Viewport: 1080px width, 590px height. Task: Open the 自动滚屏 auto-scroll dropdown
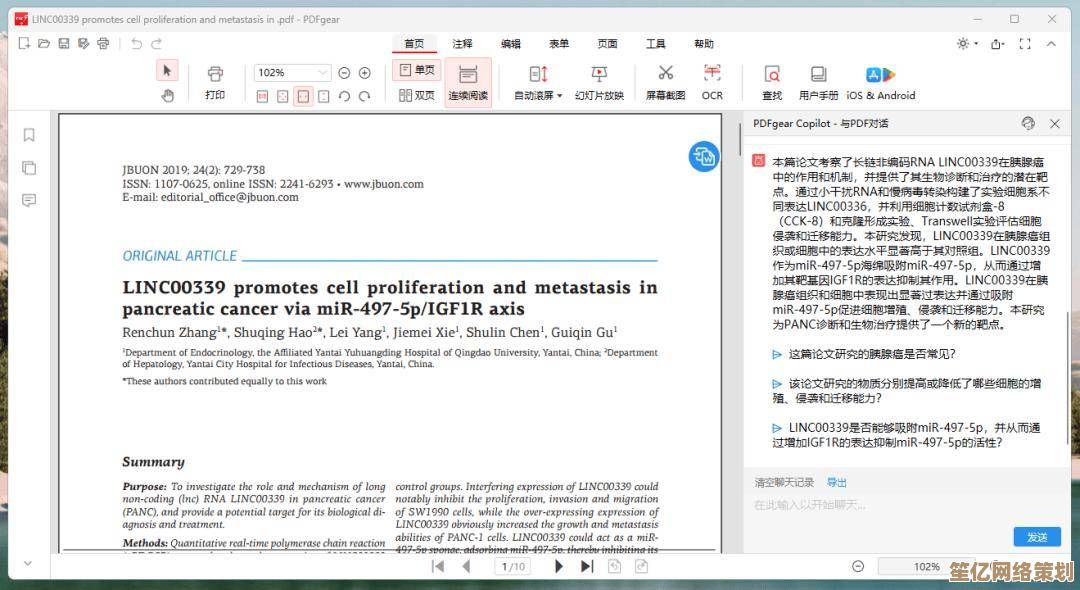click(538, 83)
